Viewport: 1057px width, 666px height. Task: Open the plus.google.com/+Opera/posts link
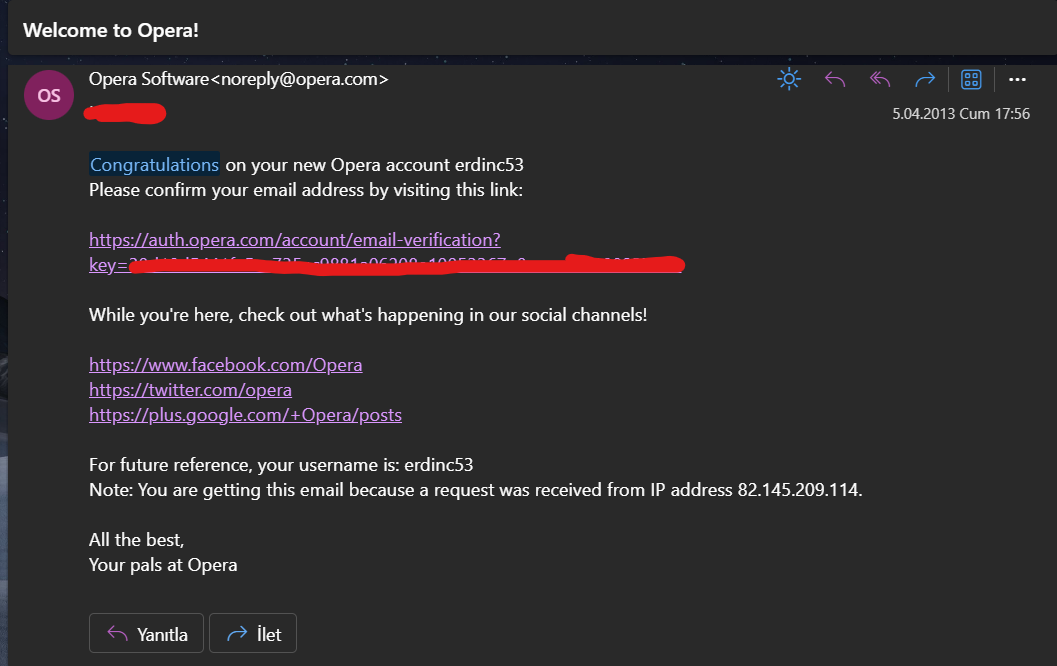245,415
